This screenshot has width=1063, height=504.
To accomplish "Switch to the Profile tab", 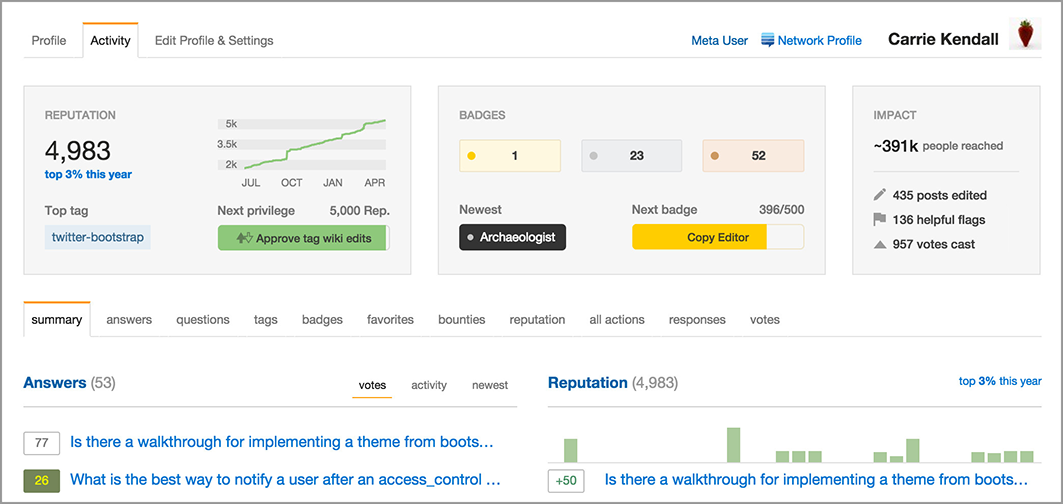I will pos(49,41).
